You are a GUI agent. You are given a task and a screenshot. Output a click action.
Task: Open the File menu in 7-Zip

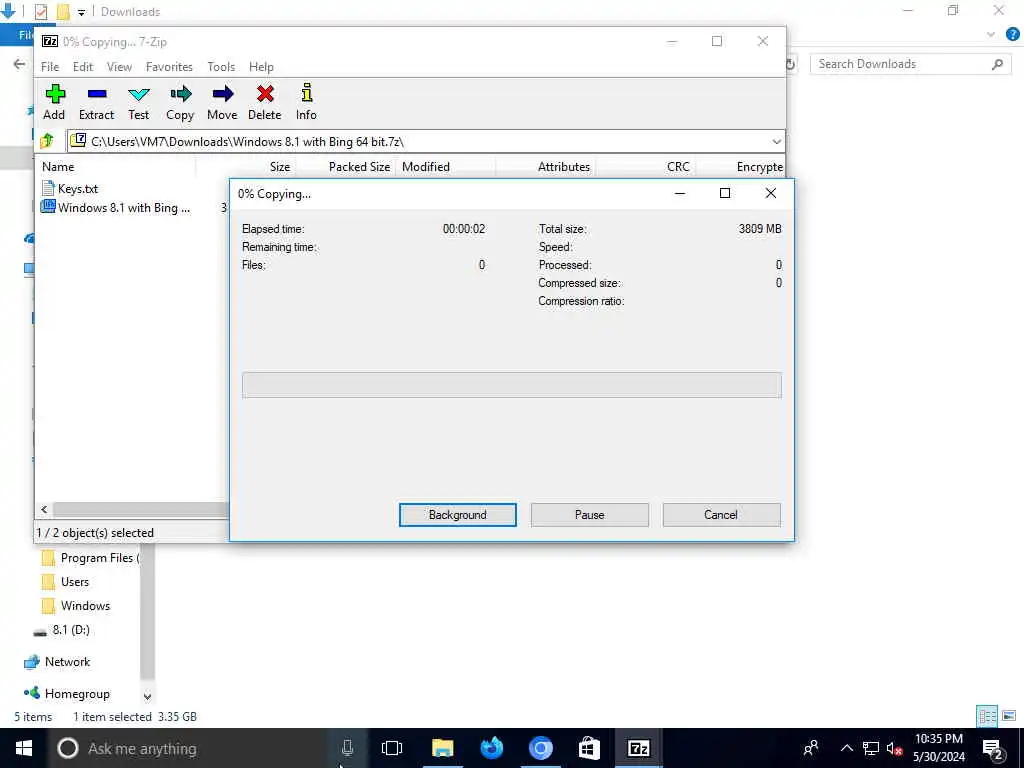pyautogui.click(x=50, y=67)
